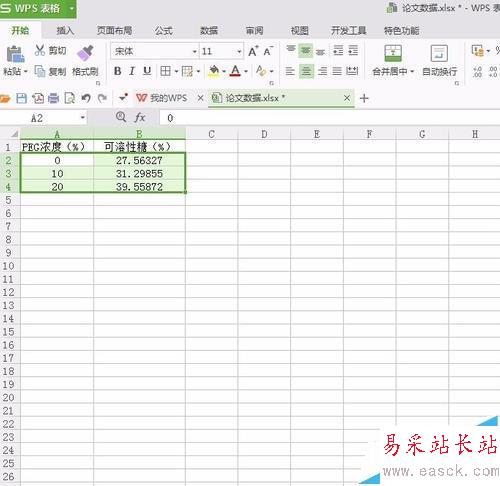The image size is (500, 486).
Task: Toggle italic formatting
Action: [x=132, y=71]
